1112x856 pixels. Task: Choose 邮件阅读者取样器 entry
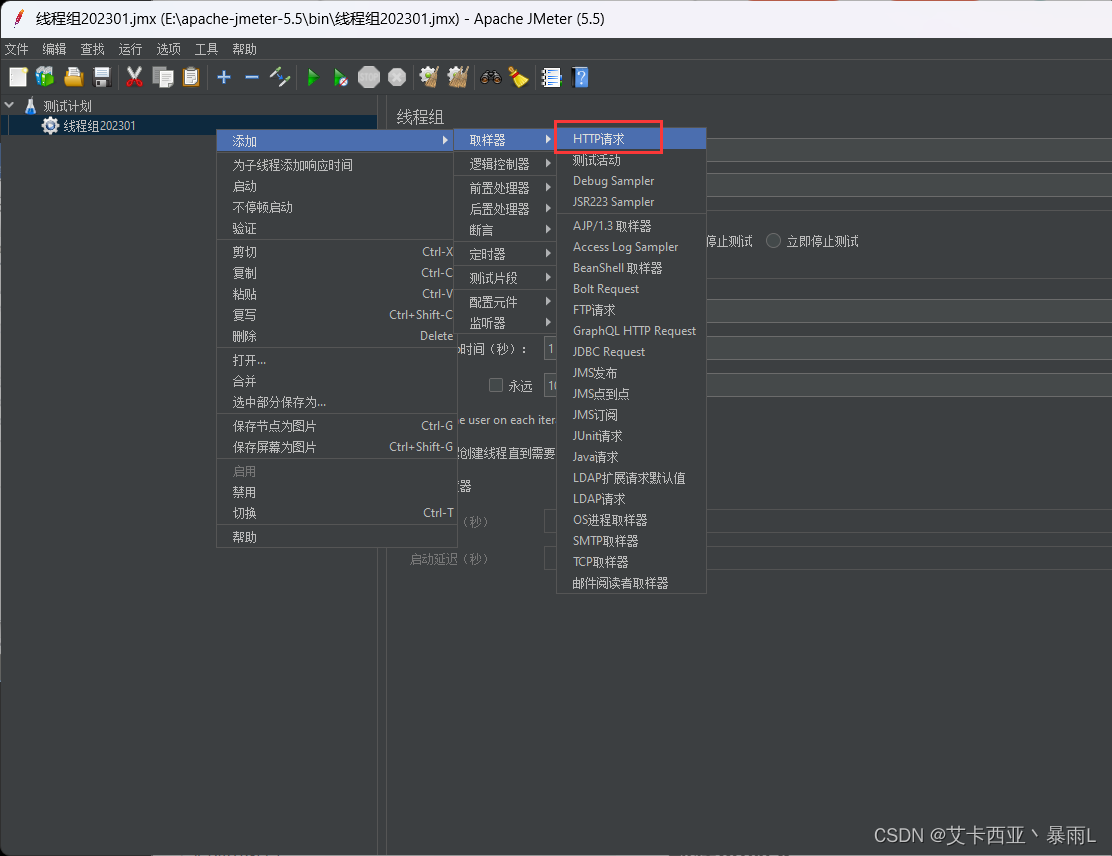pos(631,583)
